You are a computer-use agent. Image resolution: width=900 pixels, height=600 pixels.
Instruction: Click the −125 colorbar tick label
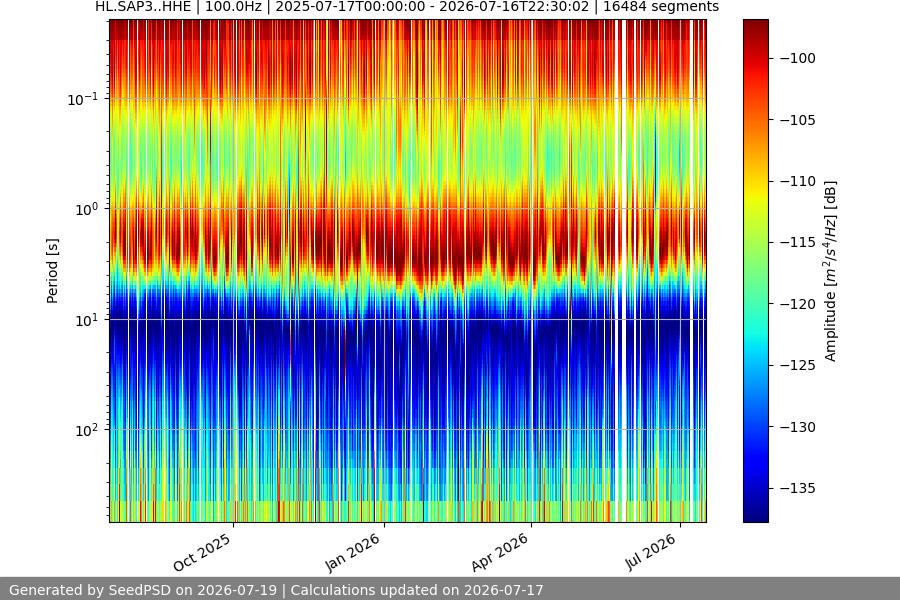click(x=798, y=365)
